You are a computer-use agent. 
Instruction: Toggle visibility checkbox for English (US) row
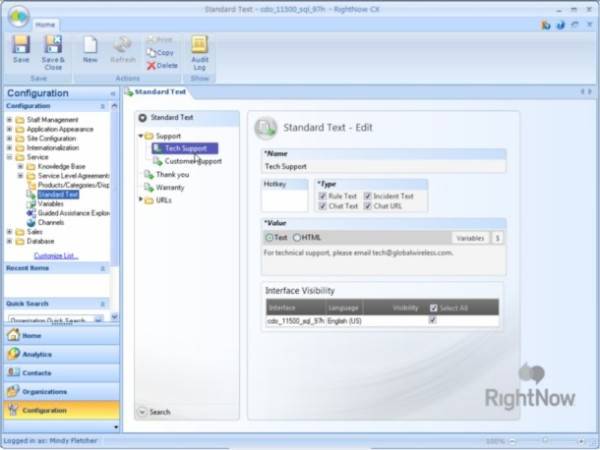coord(432,320)
